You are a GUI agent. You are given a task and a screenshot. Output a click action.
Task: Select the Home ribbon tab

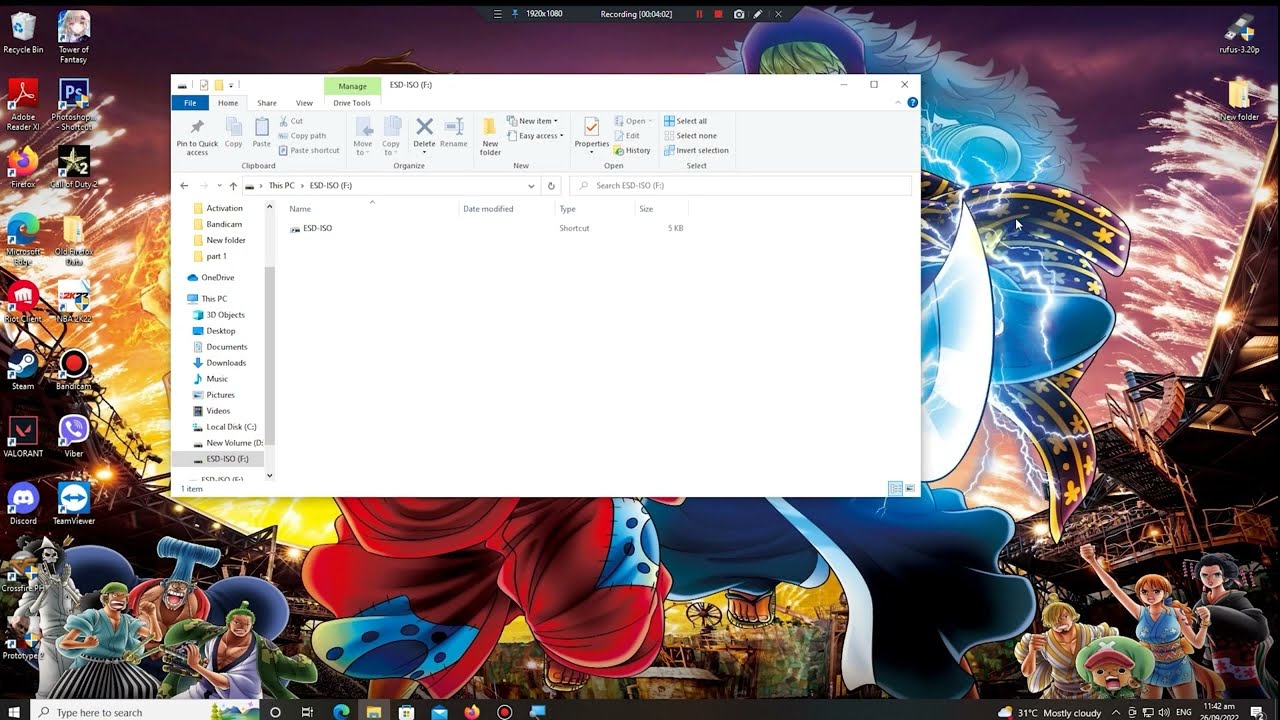tap(228, 103)
